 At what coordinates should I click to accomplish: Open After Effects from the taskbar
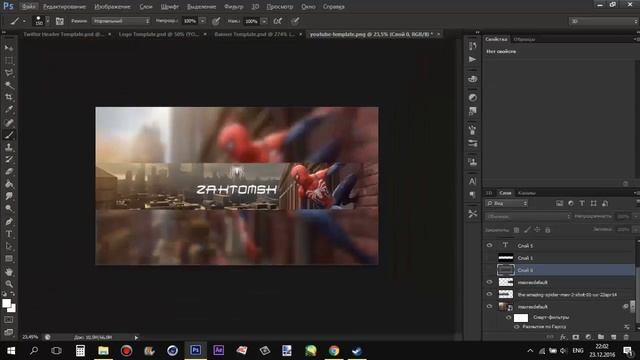click(218, 350)
